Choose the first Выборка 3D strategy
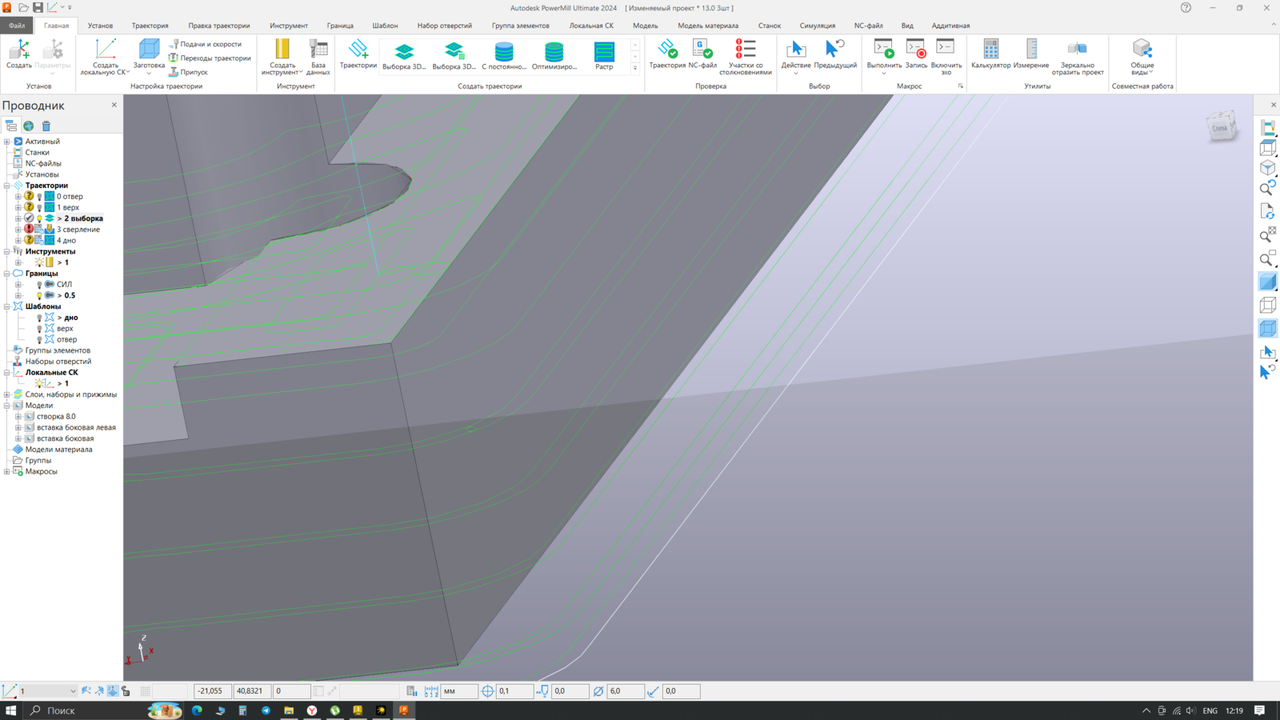The width and height of the screenshot is (1280, 720). click(404, 56)
